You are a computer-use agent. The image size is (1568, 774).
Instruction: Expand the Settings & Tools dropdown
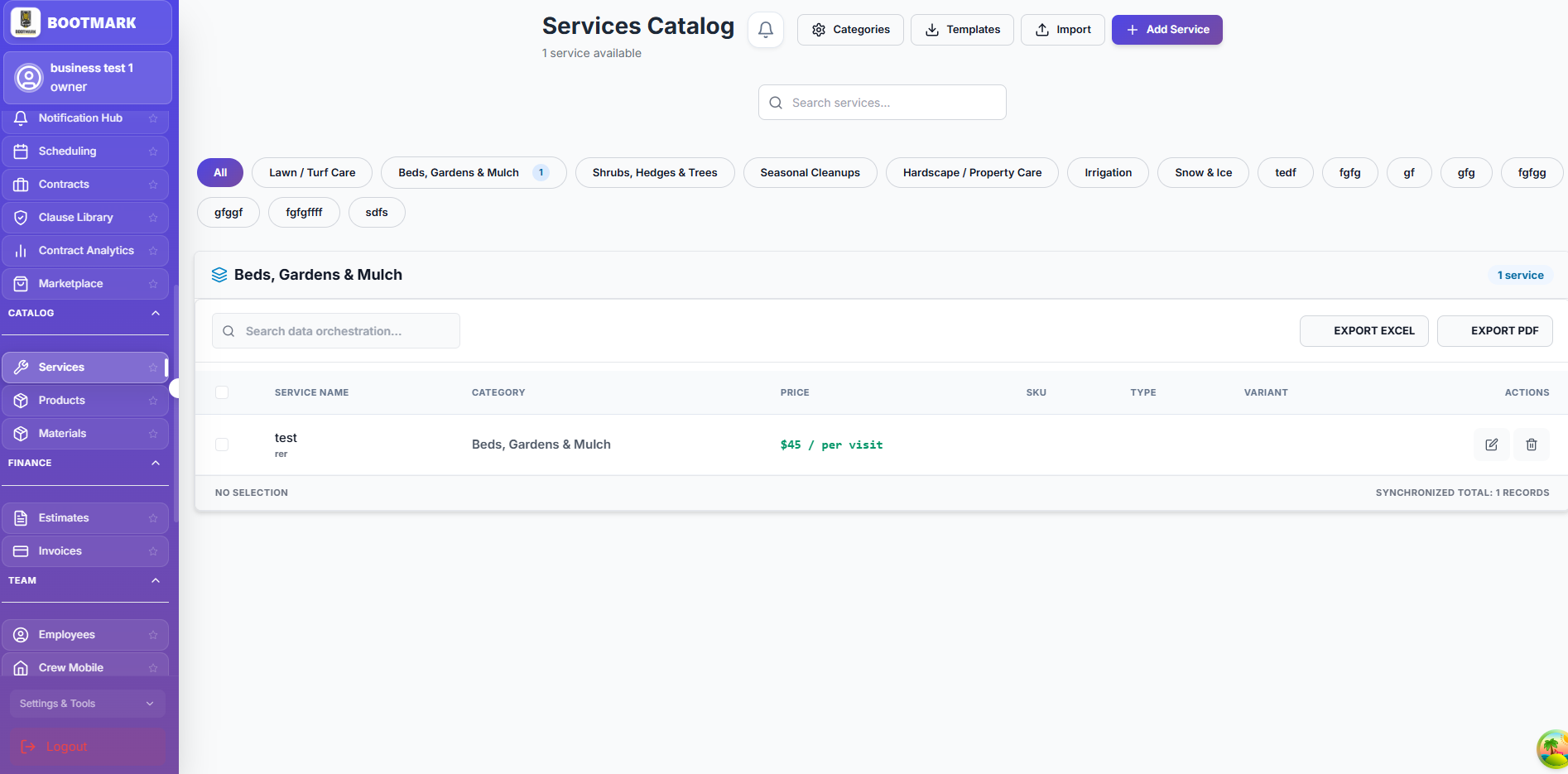coord(87,704)
